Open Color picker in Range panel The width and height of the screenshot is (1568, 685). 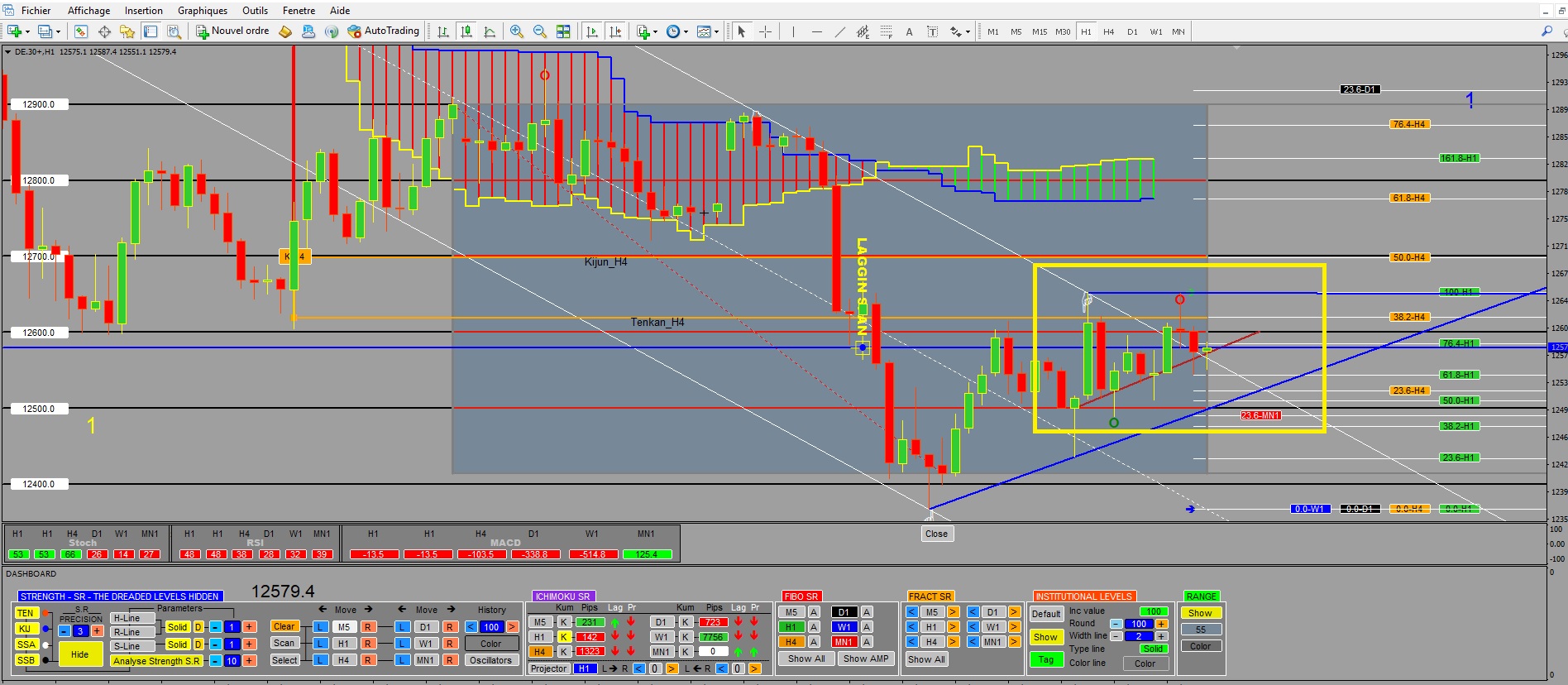click(x=1201, y=646)
